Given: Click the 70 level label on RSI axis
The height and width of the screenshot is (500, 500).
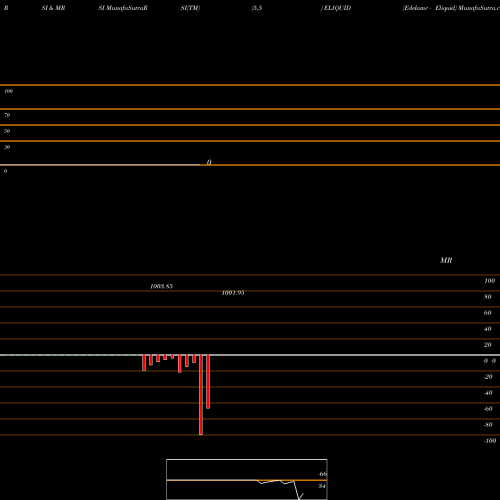Looking at the screenshot, I should coord(7,115).
